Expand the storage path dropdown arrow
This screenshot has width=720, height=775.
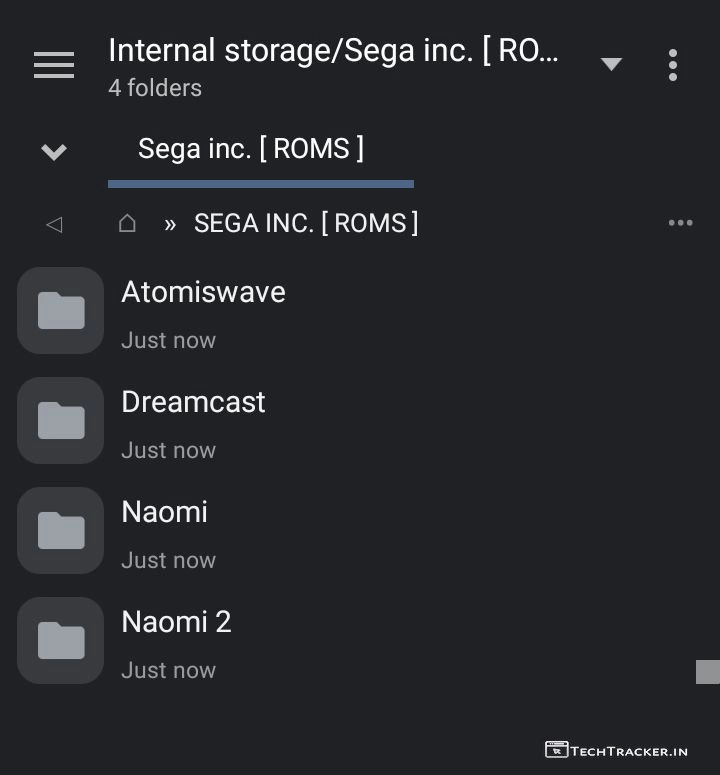click(611, 65)
